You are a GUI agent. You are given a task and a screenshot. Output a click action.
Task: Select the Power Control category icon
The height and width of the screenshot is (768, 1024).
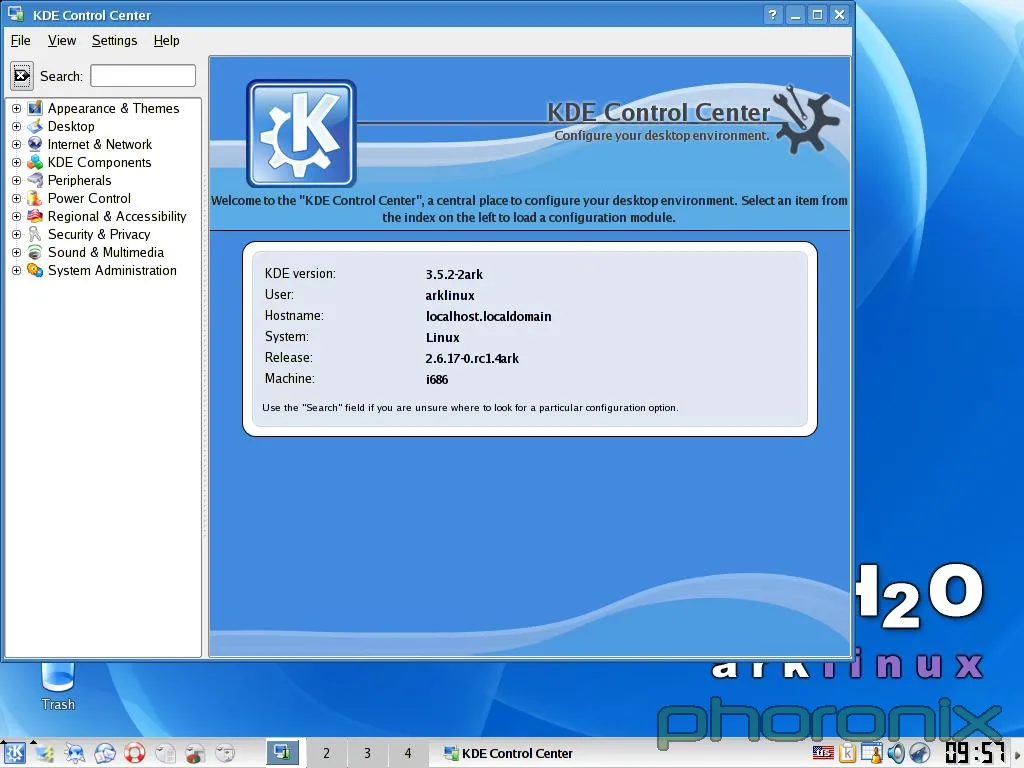[35, 198]
